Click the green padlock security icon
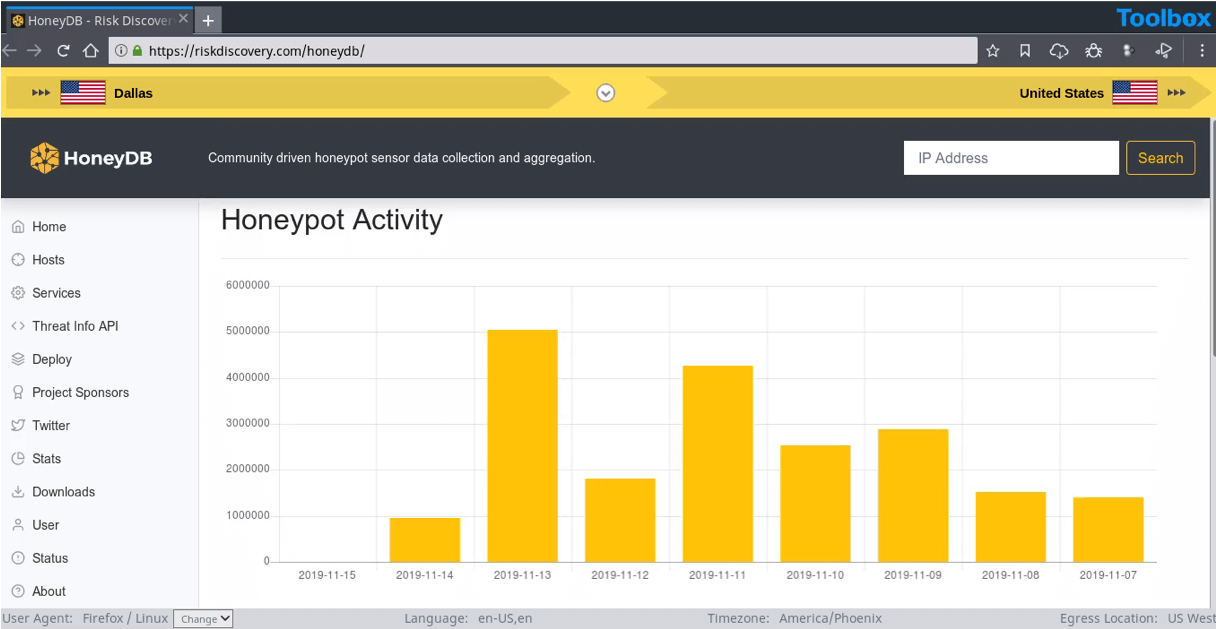Viewport: 1216px width, 629px height. [x=138, y=50]
